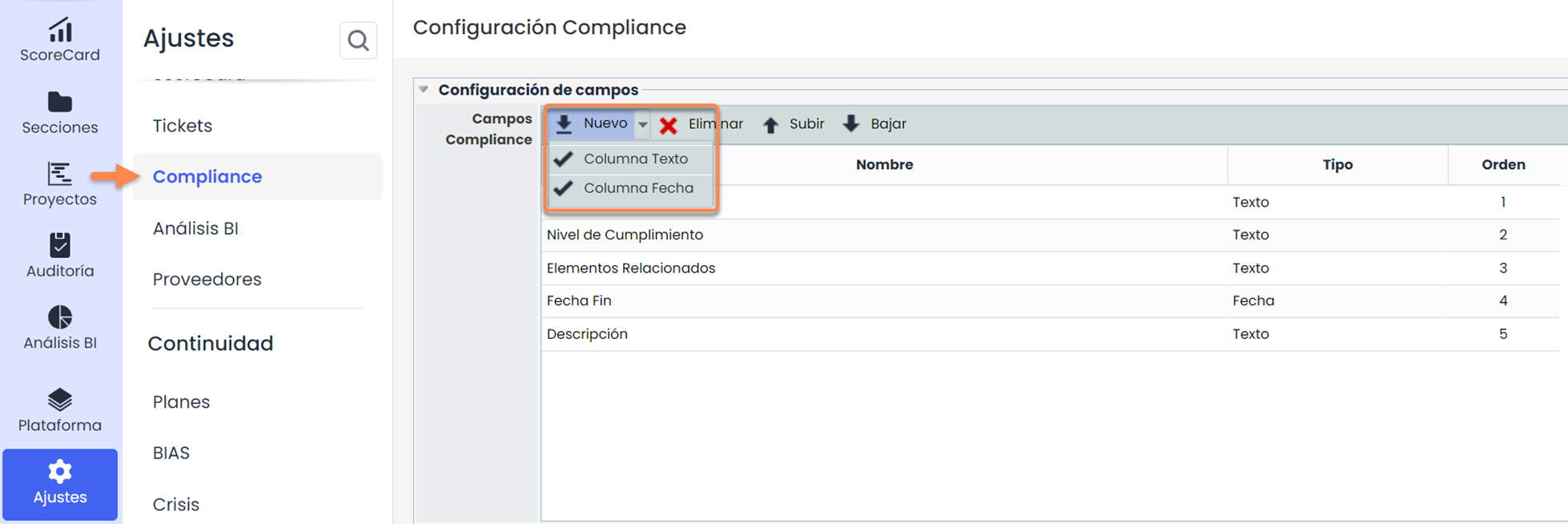Collapse the Configuración de campos section
The height and width of the screenshot is (524, 1568).
424,90
